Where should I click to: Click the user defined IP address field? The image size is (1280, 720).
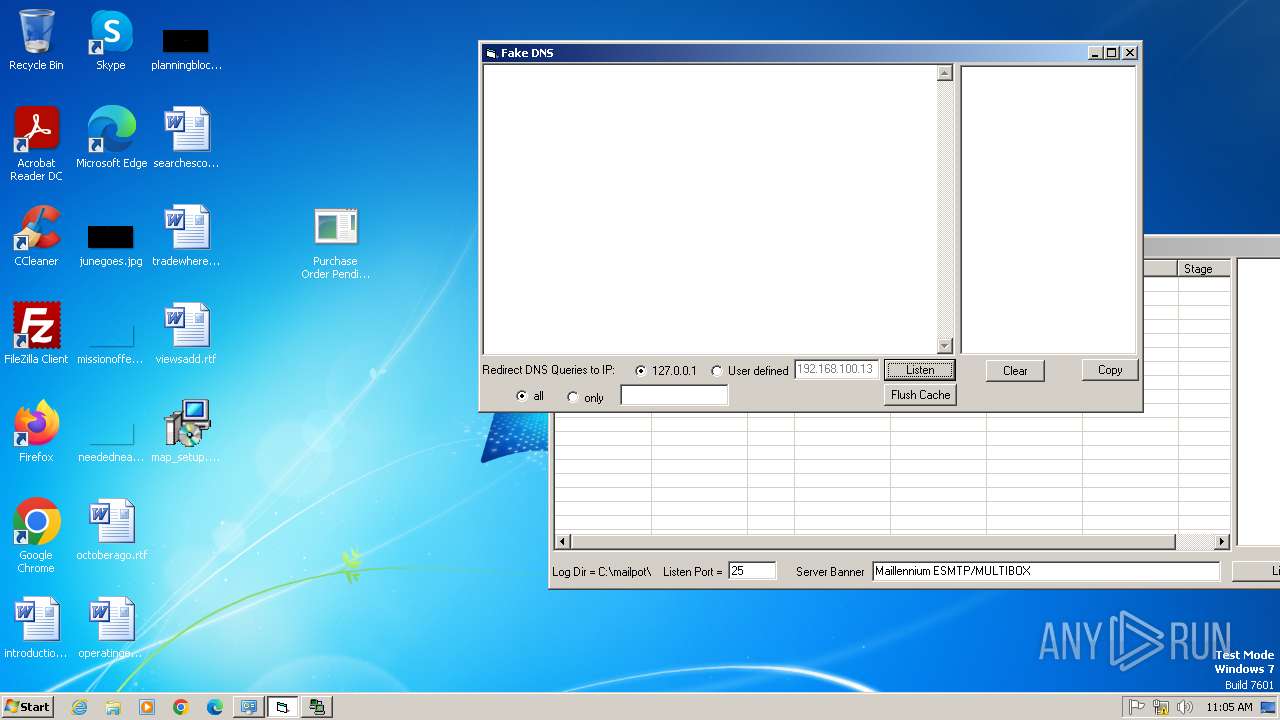(836, 370)
